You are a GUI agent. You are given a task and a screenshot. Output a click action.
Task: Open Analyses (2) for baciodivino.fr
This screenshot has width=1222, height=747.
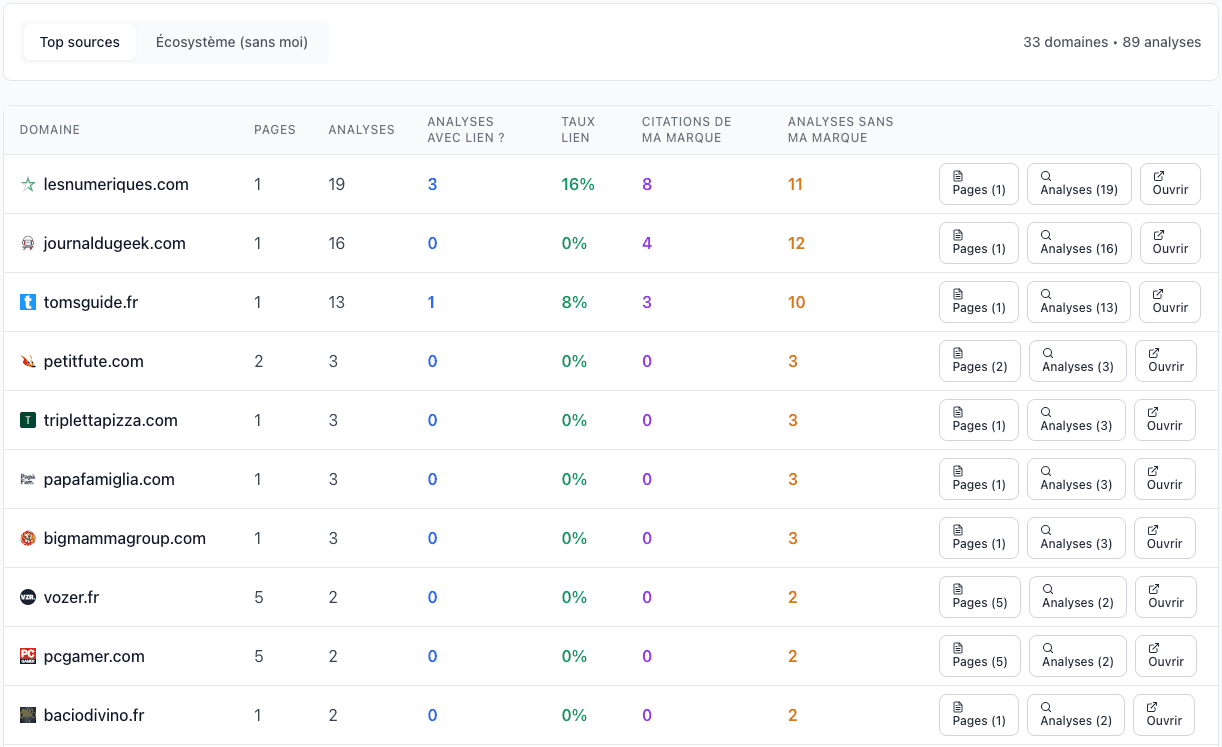1076,715
